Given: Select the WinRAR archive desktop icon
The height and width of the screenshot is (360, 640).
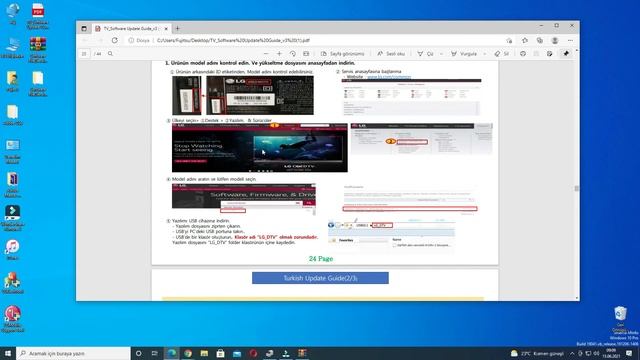Looking at the screenshot, I should point(38,49).
